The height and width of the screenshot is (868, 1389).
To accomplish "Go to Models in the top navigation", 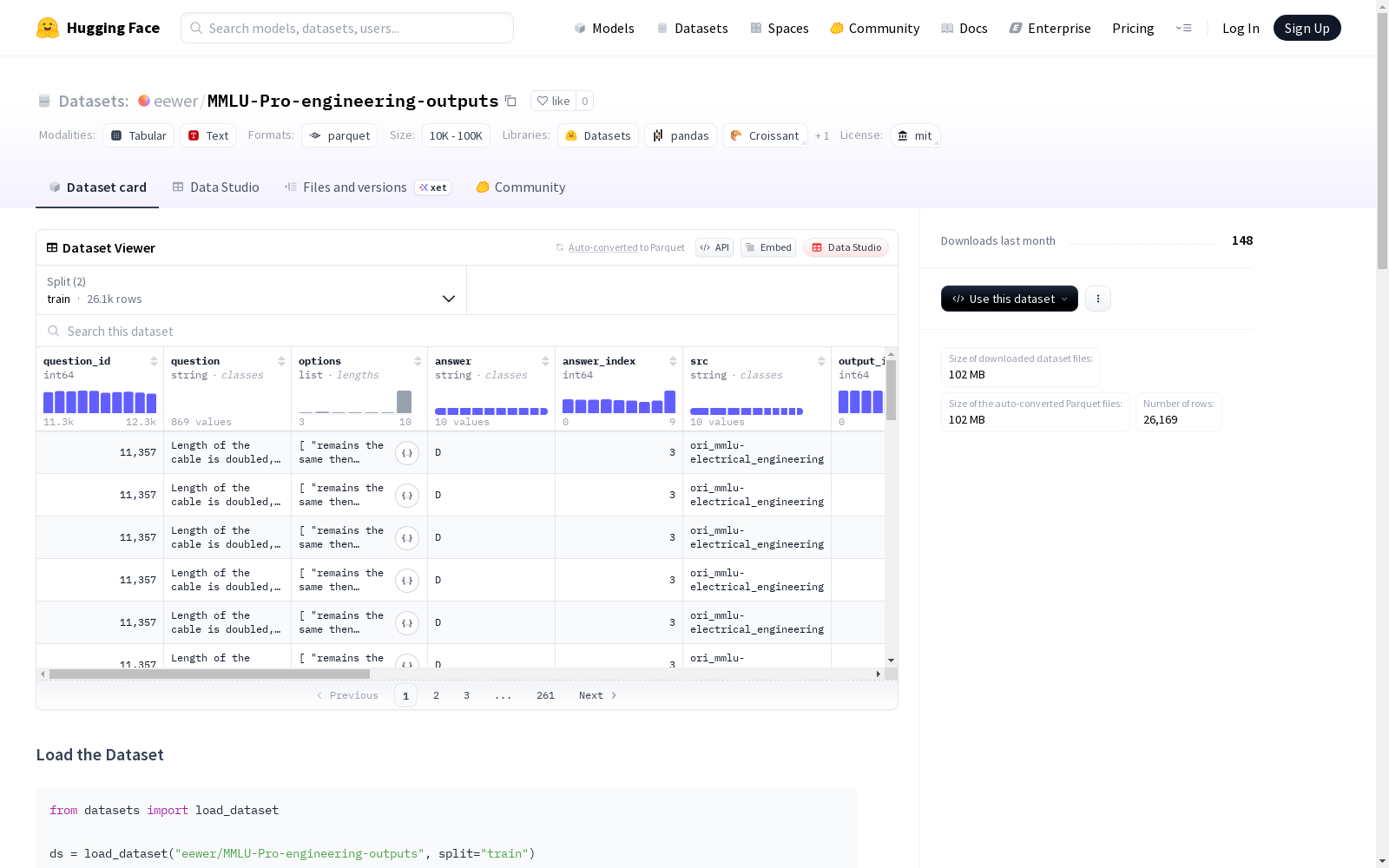I will coord(604,28).
